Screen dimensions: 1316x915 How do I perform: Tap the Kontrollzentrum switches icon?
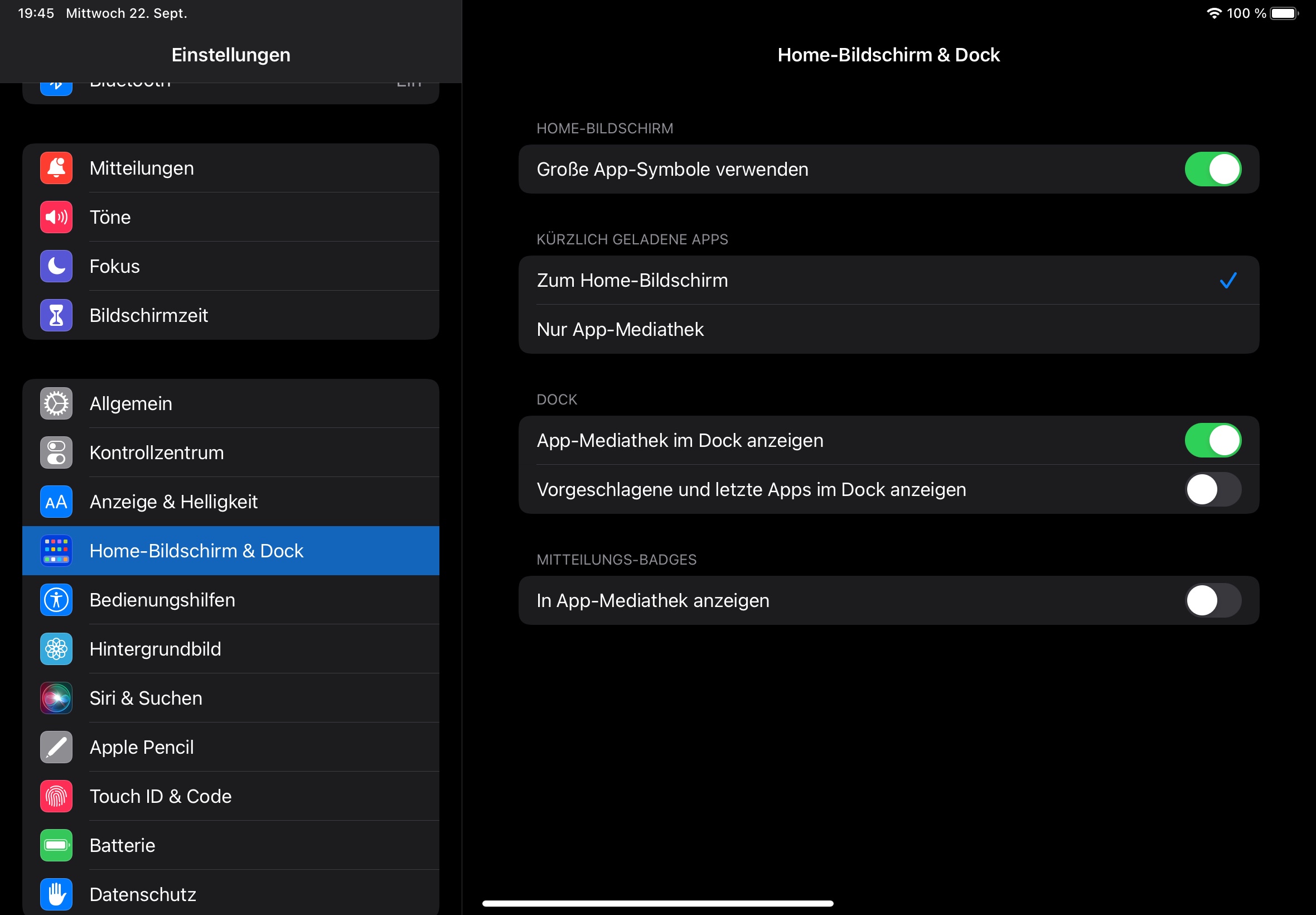56,453
